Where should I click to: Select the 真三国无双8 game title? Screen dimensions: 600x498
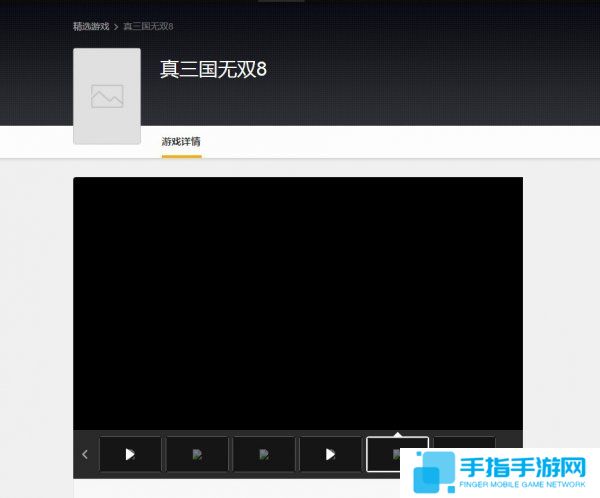pyautogui.click(x=213, y=69)
